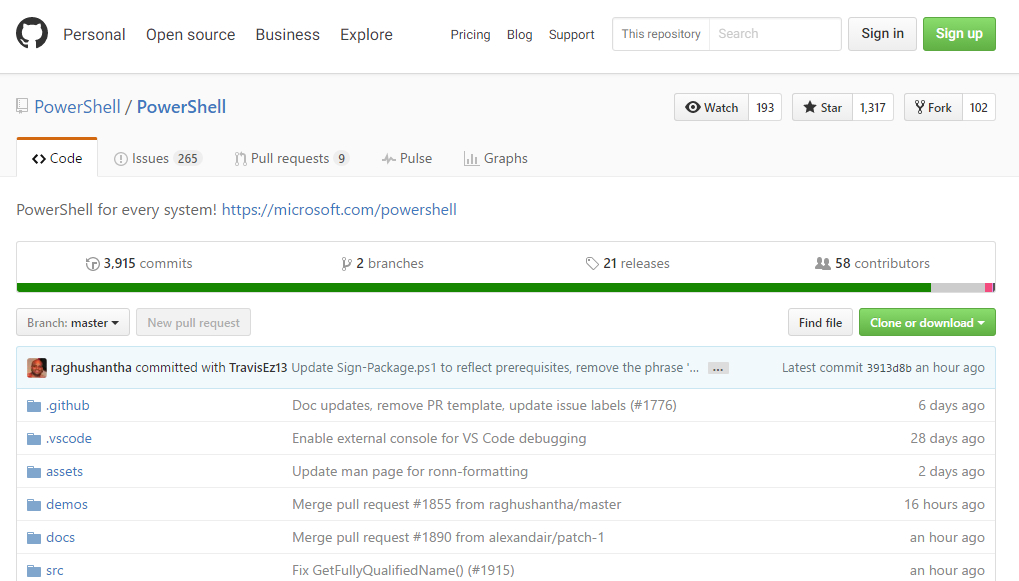The image size is (1019, 581).
Task: Click the contributors icon
Action: (x=822, y=263)
